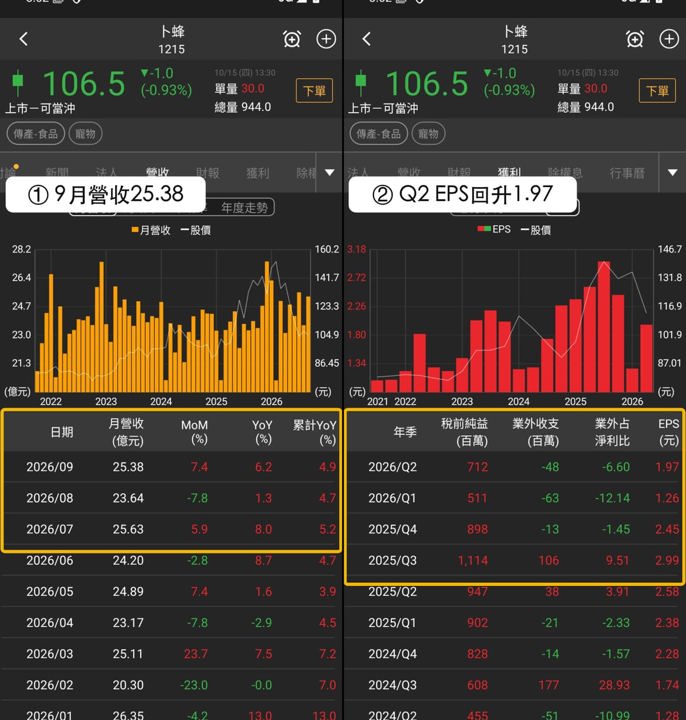
Task: Tap the back arrow in the left panel
Action: pos(24,39)
